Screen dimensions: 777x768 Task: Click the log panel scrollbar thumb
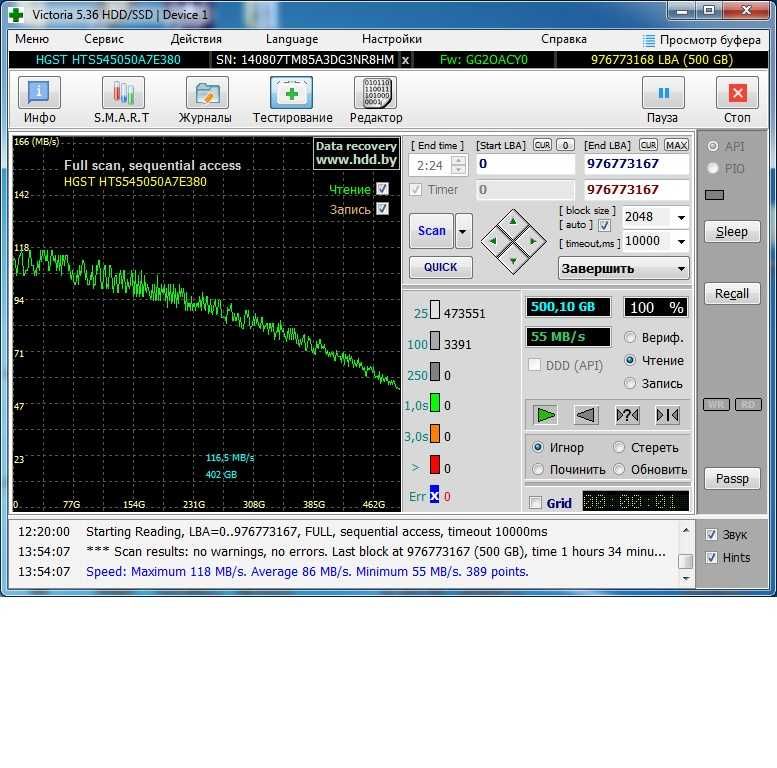pyautogui.click(x=685, y=561)
